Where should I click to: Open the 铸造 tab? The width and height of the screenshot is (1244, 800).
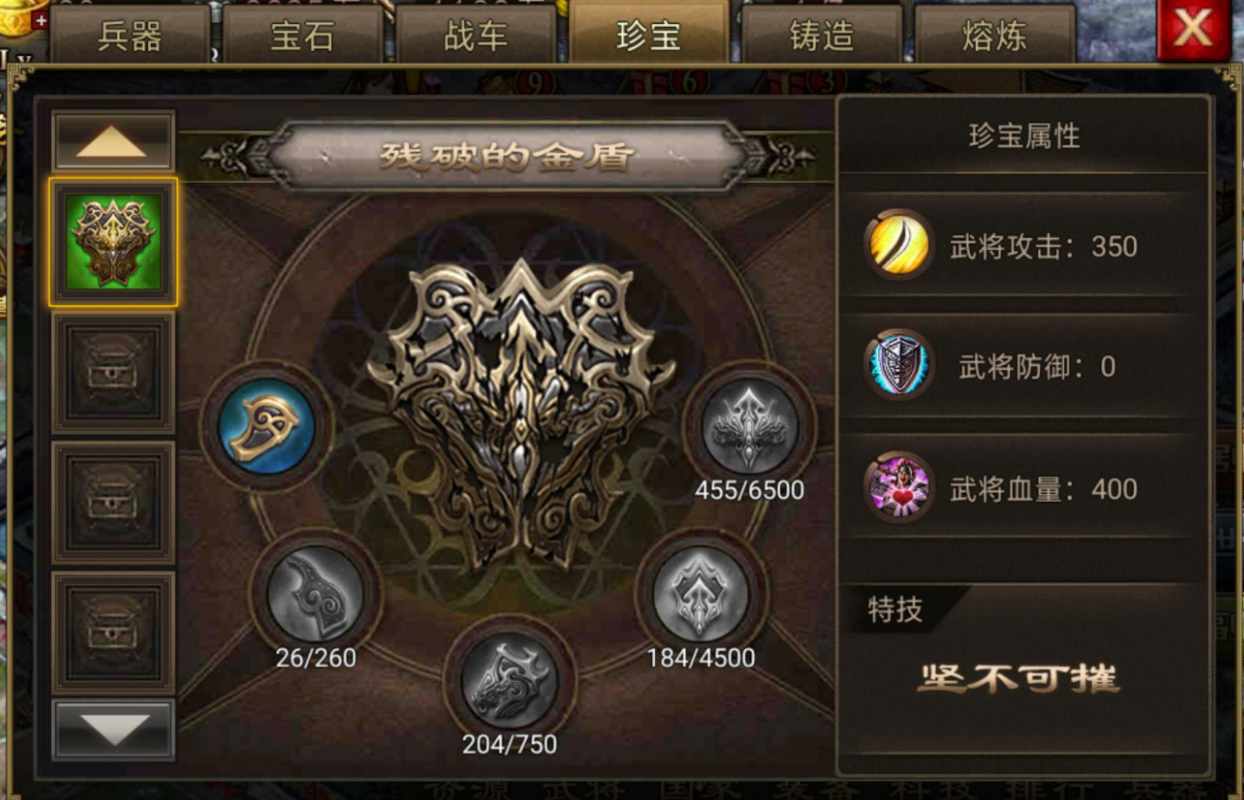[x=822, y=34]
